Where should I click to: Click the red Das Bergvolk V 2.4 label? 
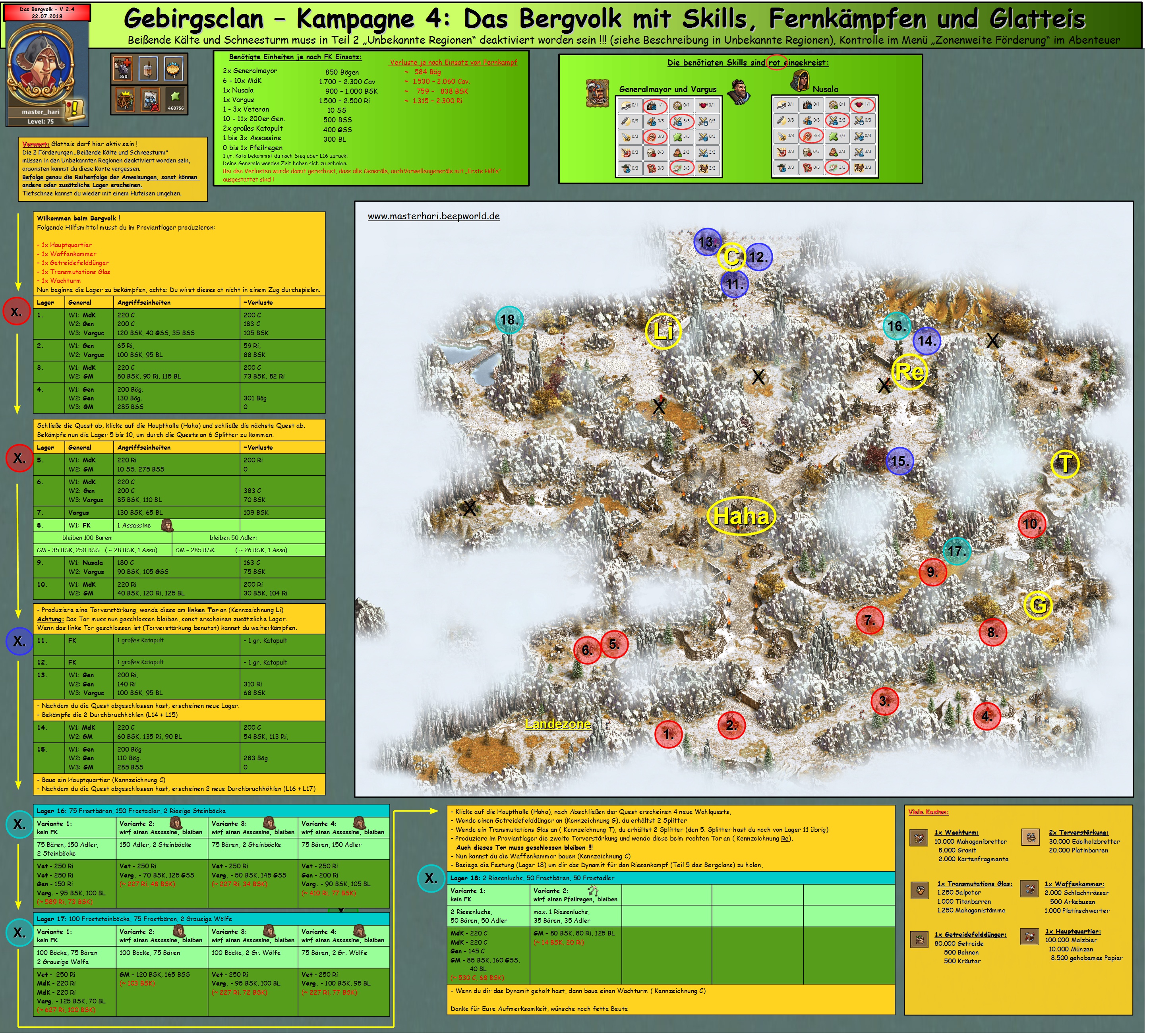[x=47, y=13]
